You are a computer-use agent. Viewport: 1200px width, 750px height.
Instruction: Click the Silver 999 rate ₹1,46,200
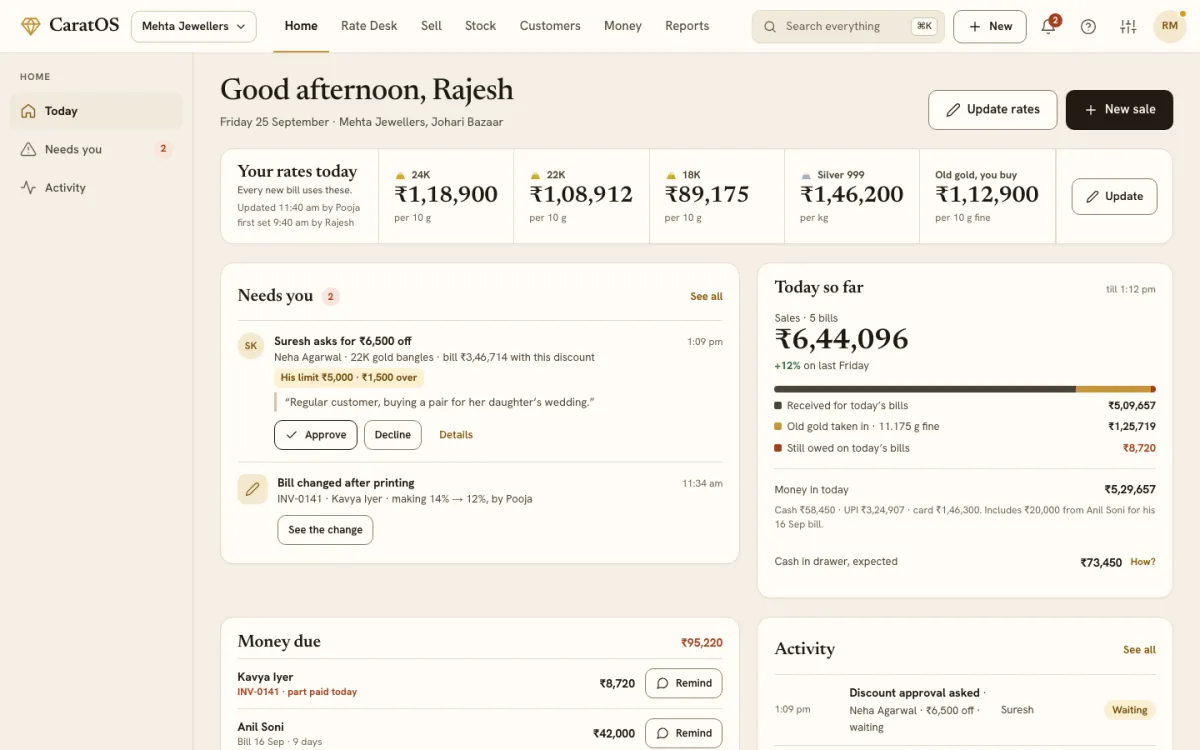pyautogui.click(x=852, y=194)
